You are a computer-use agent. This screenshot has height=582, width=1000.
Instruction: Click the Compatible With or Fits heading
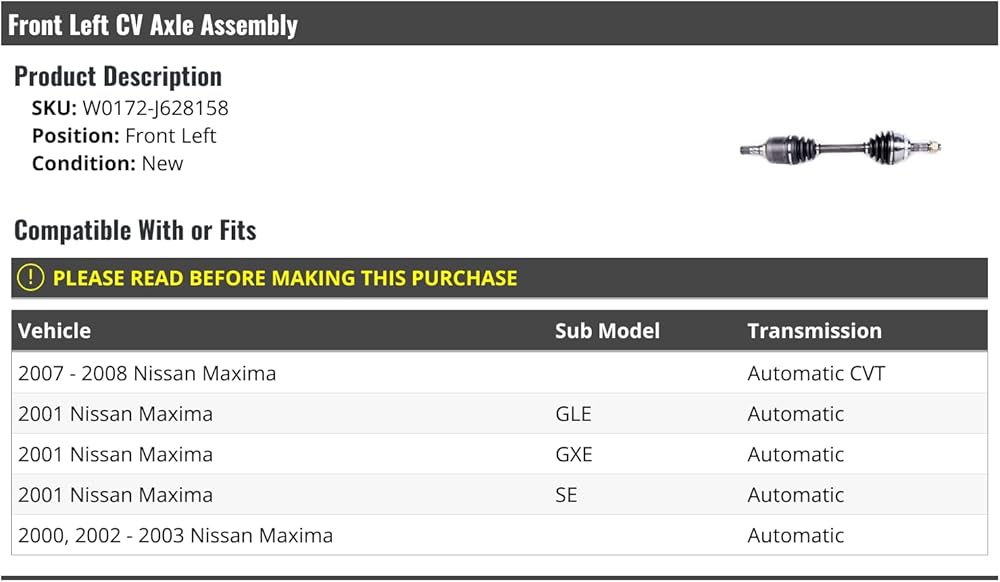click(x=135, y=230)
